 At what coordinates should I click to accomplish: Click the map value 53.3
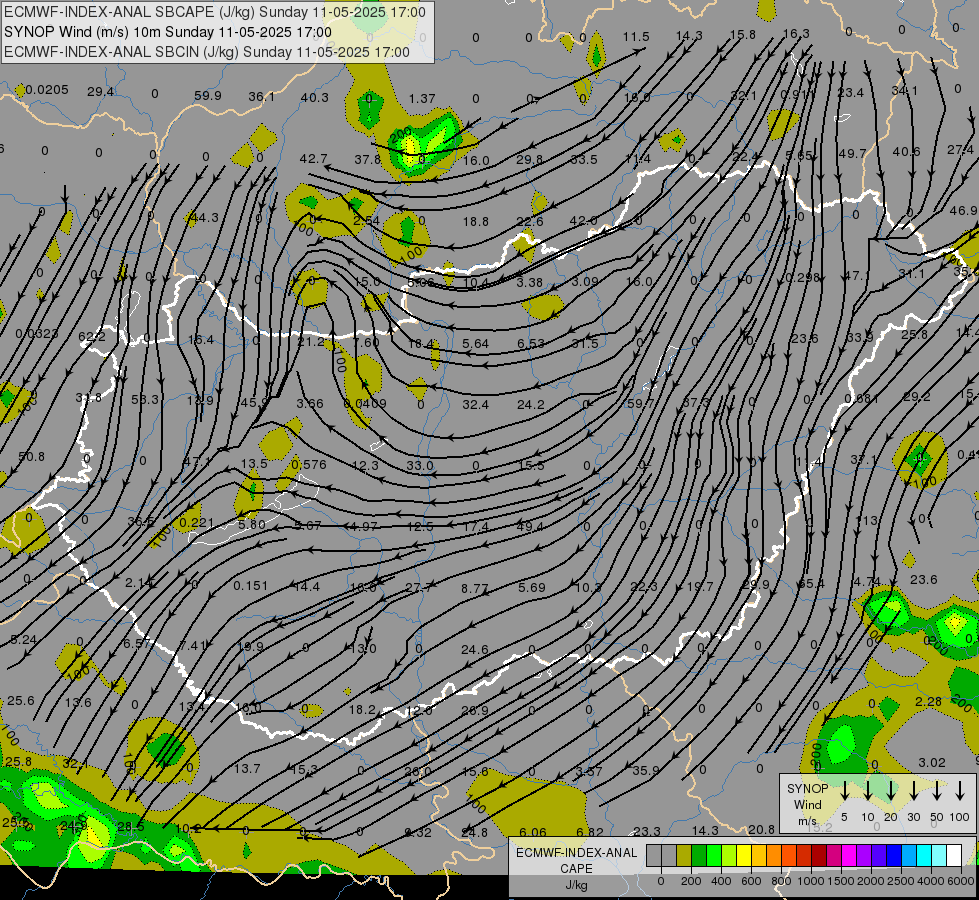[145, 400]
